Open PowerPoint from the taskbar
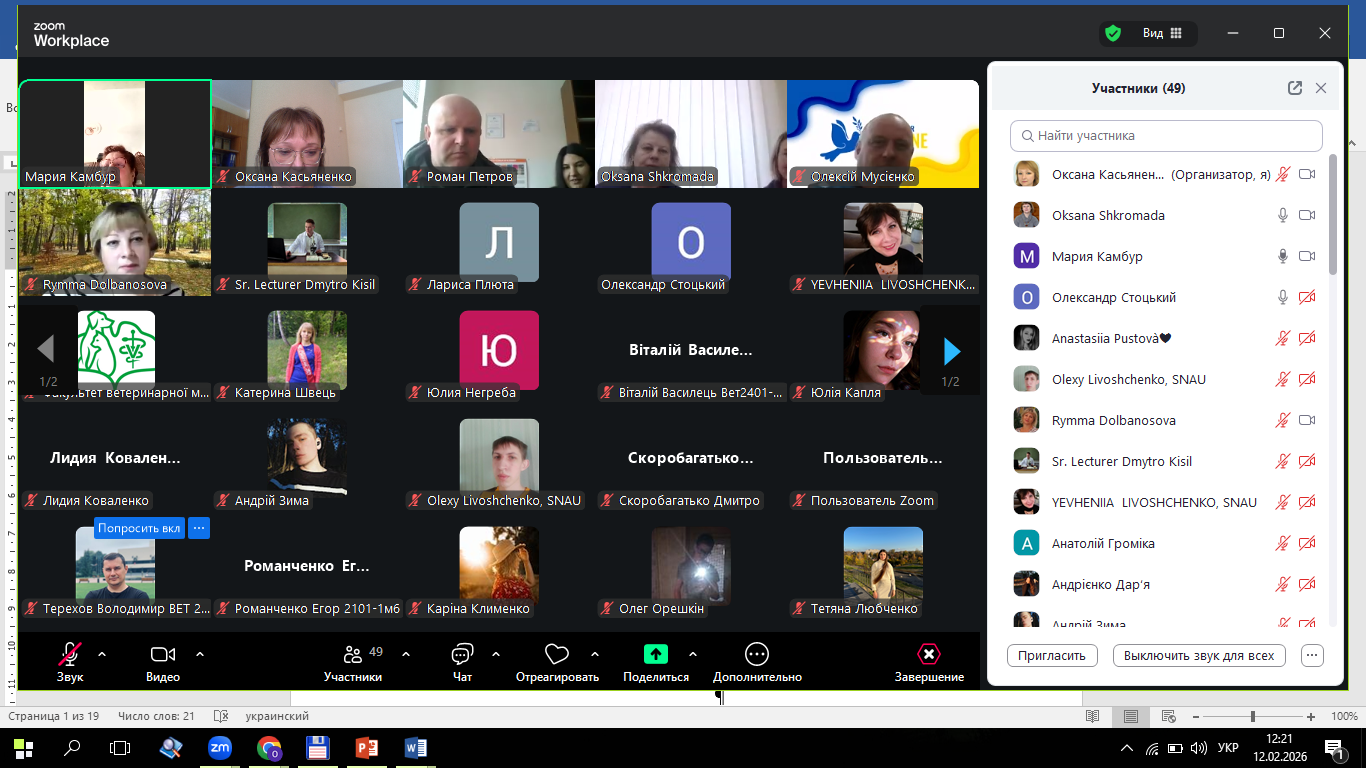Viewport: 1366px width, 768px height. pos(367,747)
